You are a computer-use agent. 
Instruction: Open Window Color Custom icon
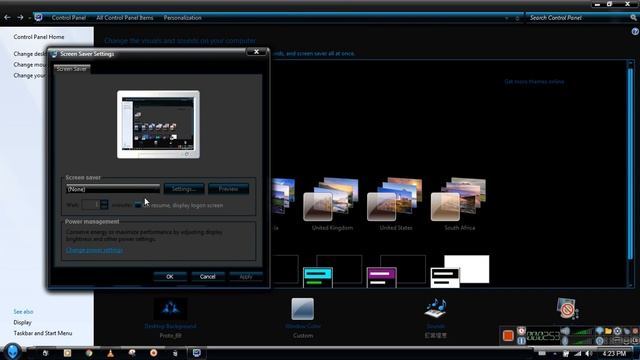pos(303,309)
